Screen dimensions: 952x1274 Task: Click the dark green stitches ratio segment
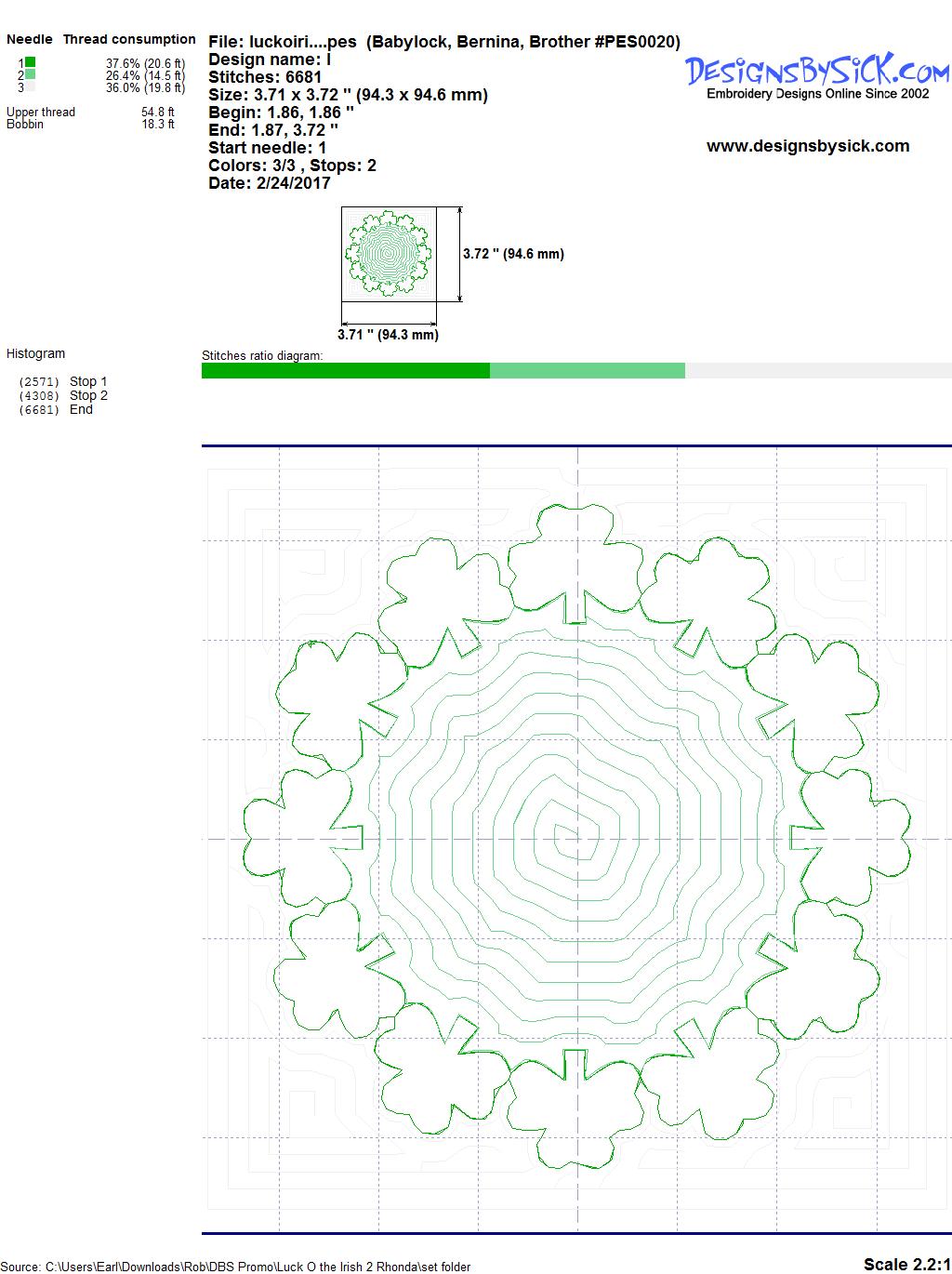click(x=345, y=371)
